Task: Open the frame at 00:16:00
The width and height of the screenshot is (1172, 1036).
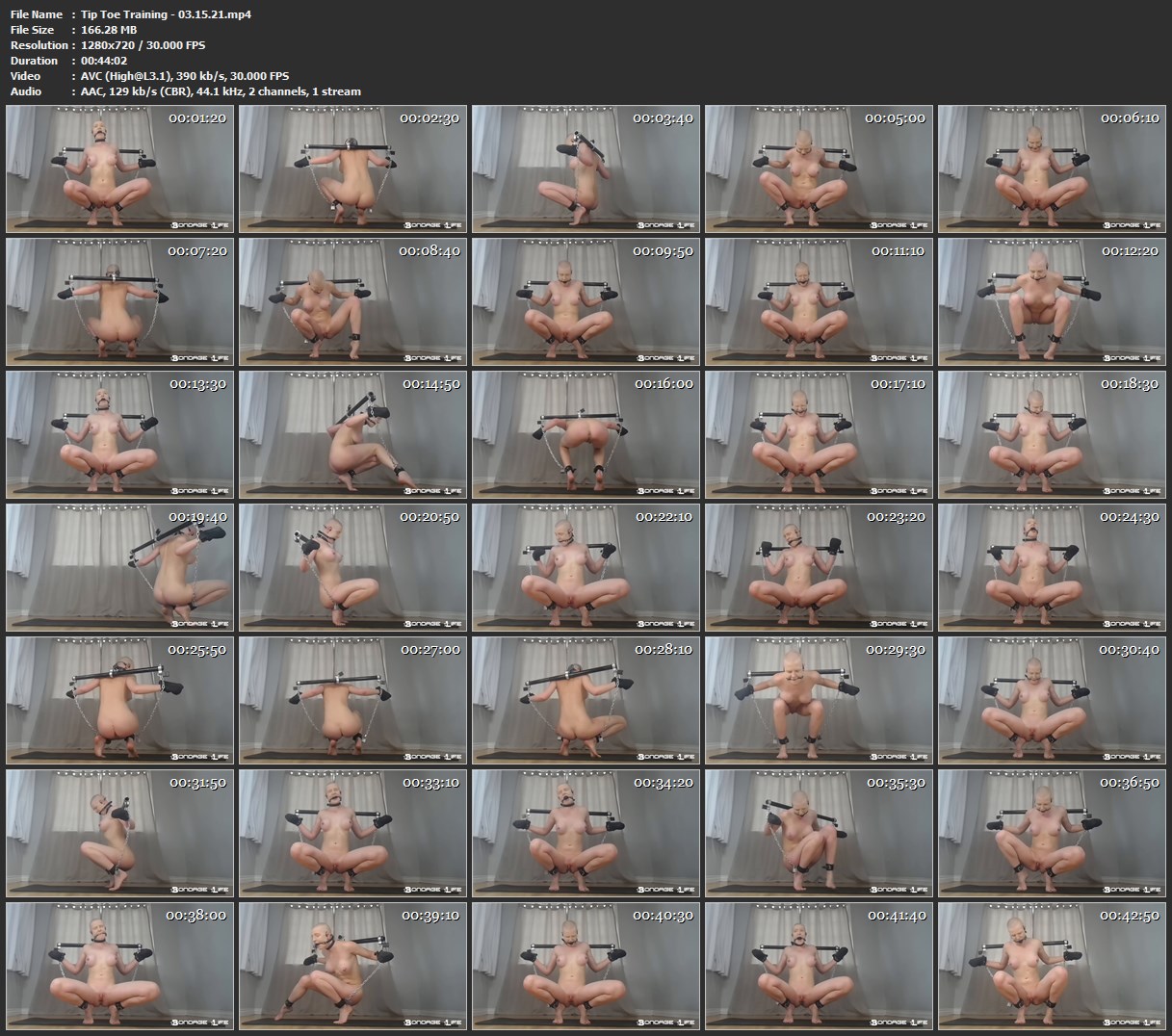Action: click(x=586, y=435)
